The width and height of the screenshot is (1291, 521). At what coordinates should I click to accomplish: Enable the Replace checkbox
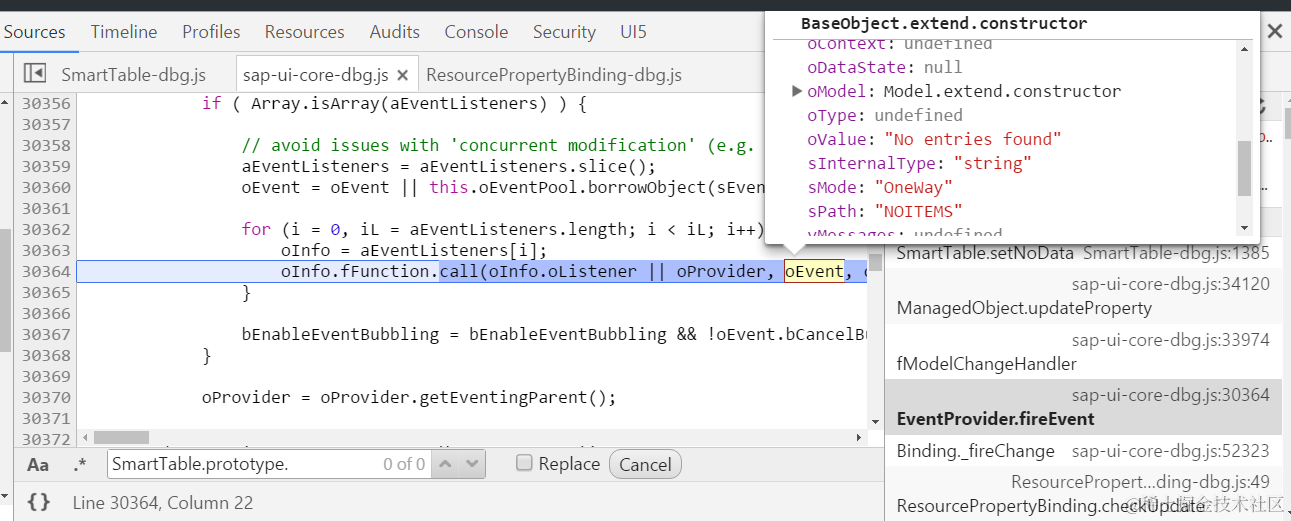(524, 463)
